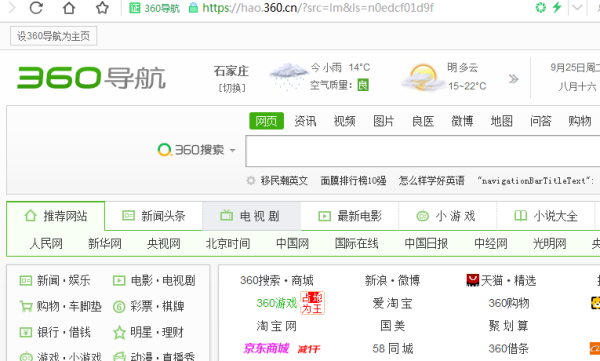Open 58同城 link
The width and height of the screenshot is (600, 361).
393,348
